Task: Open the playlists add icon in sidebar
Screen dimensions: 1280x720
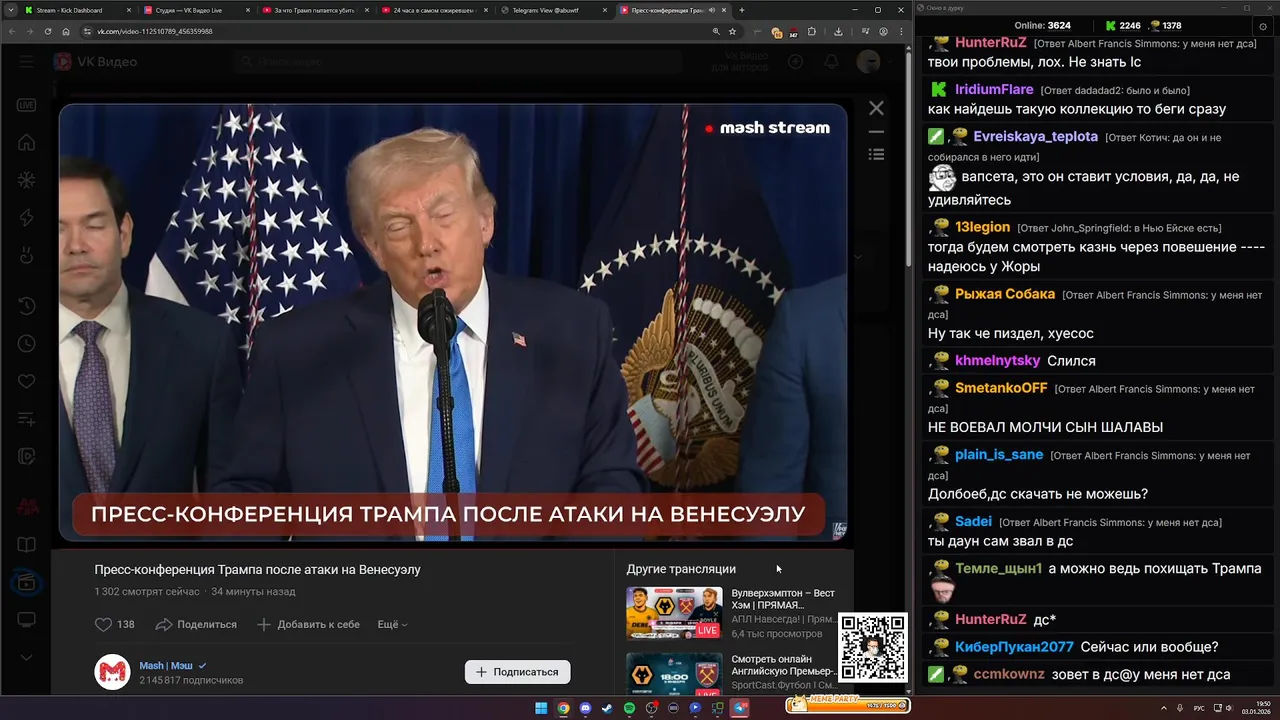Action: click(26, 419)
